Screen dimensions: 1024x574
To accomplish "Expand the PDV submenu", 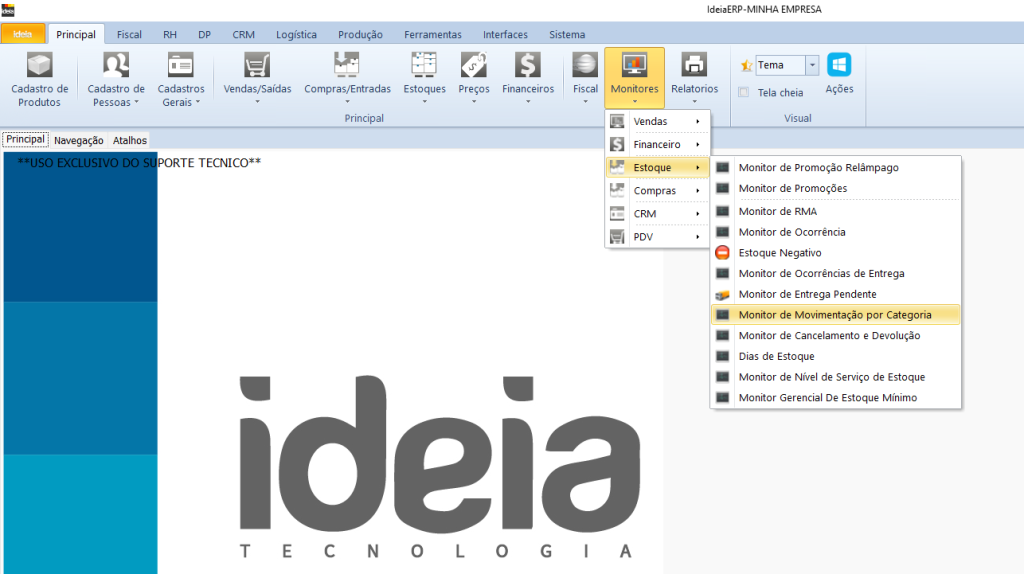I will (657, 237).
